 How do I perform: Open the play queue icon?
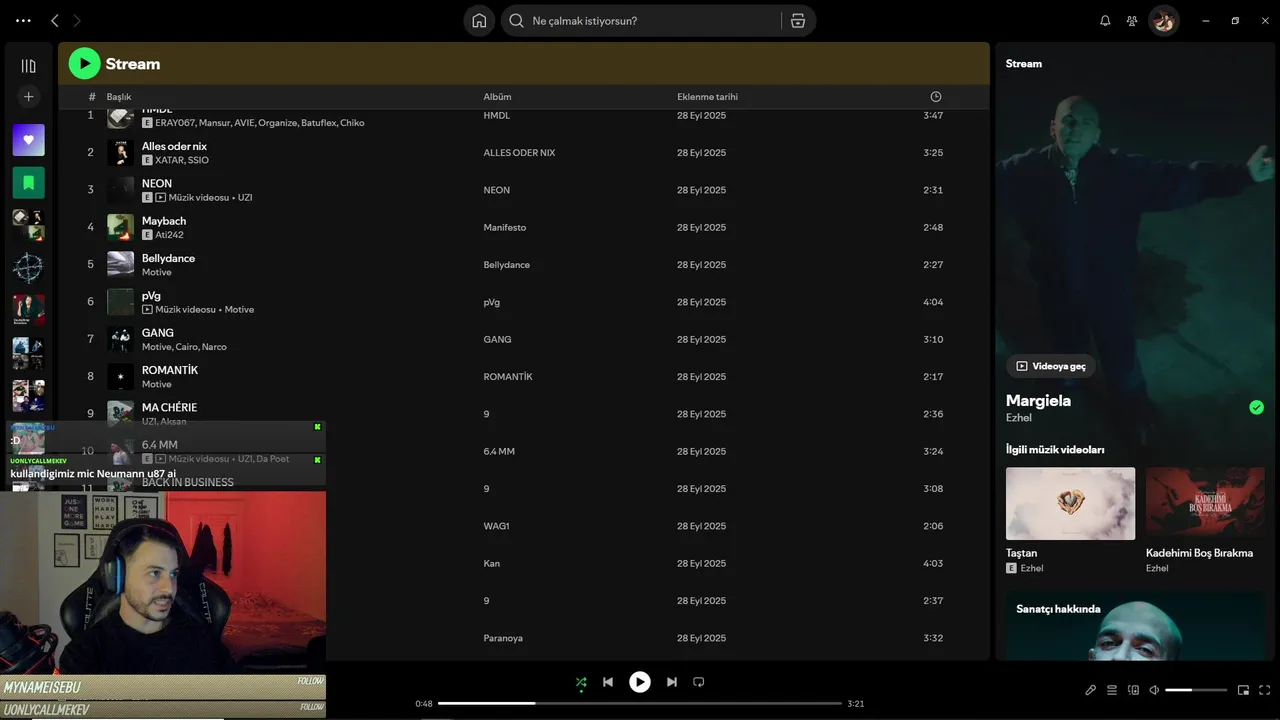point(1112,690)
